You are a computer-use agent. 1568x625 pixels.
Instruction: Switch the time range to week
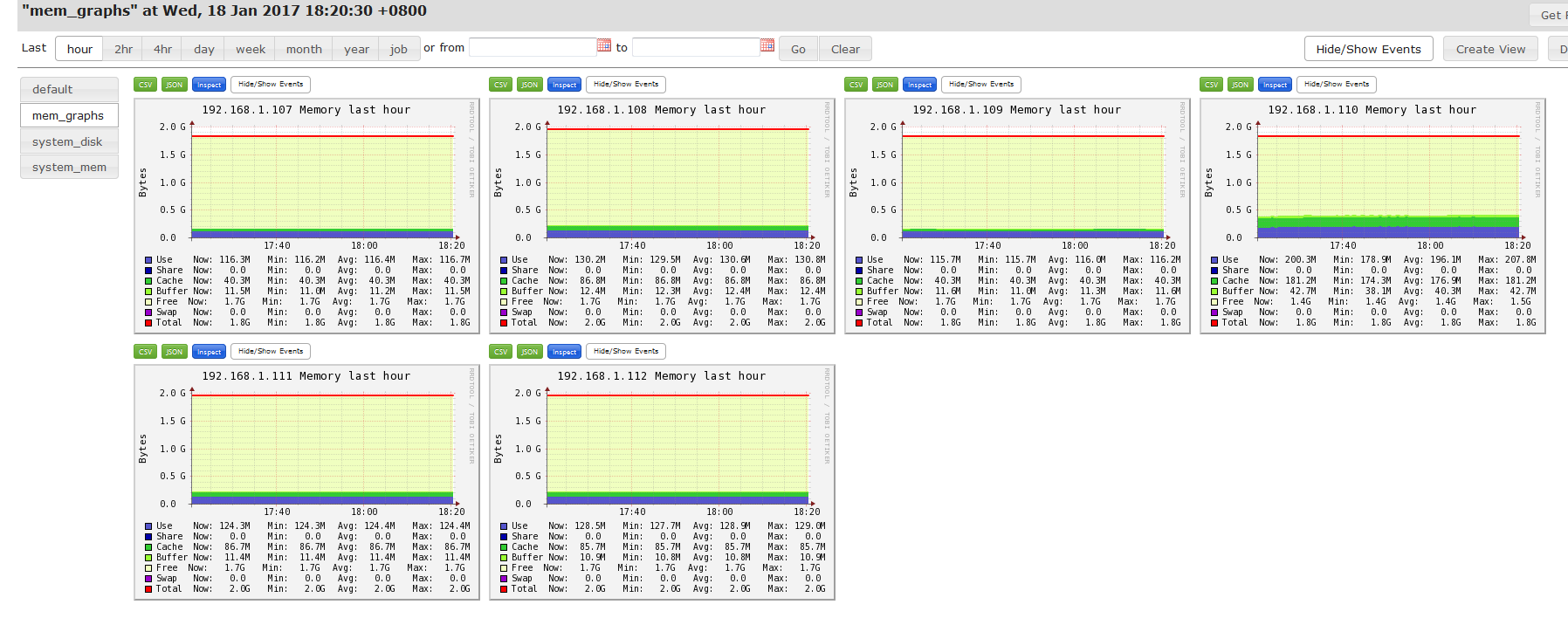coord(251,49)
